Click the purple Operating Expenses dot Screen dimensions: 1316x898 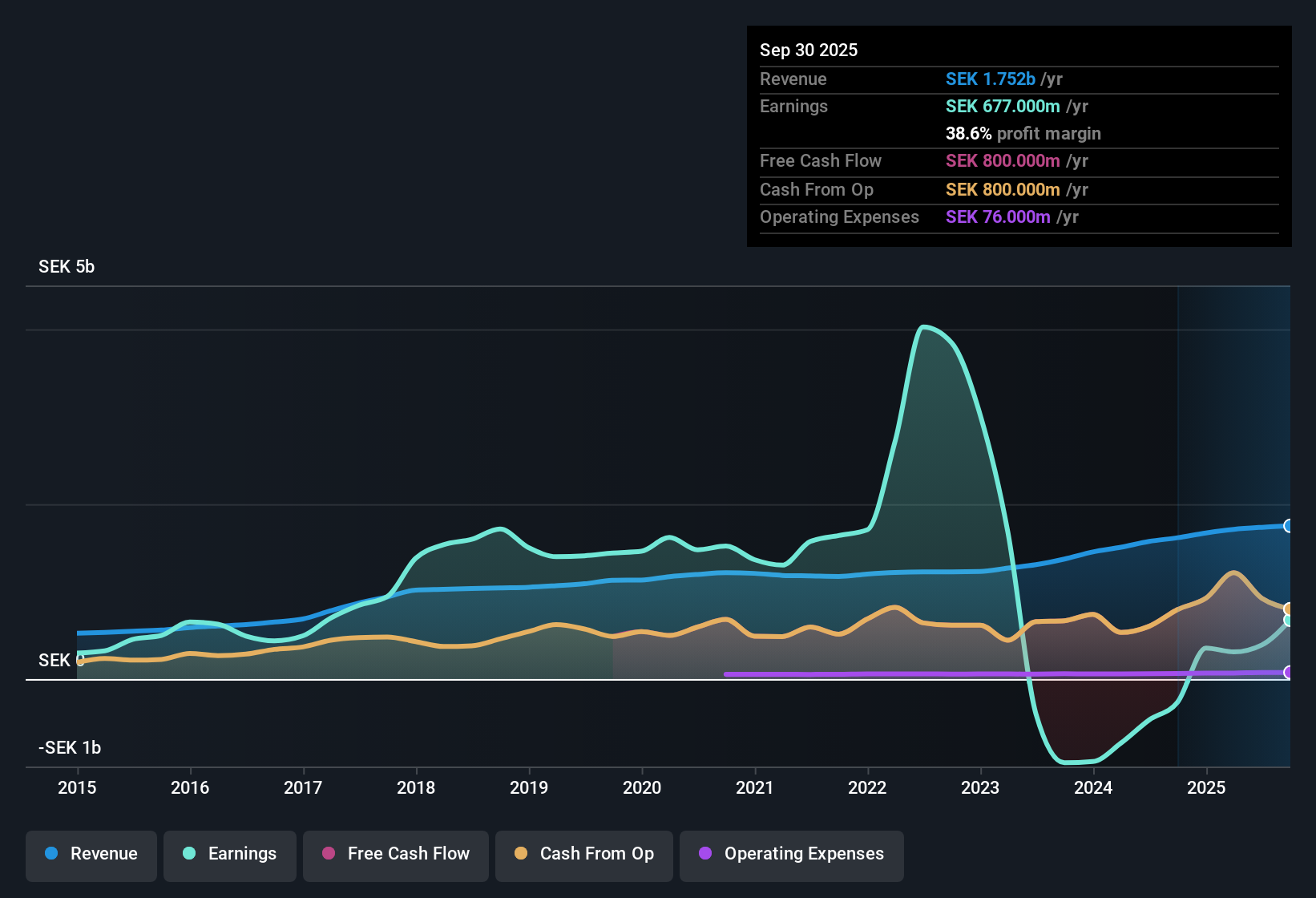(x=705, y=854)
